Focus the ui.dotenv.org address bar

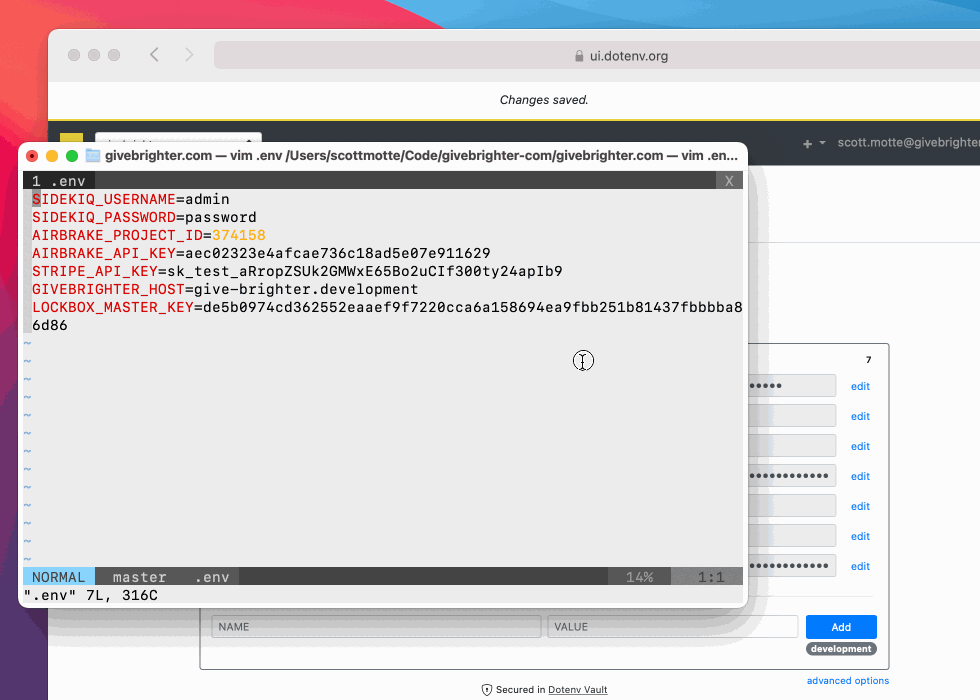597,56
